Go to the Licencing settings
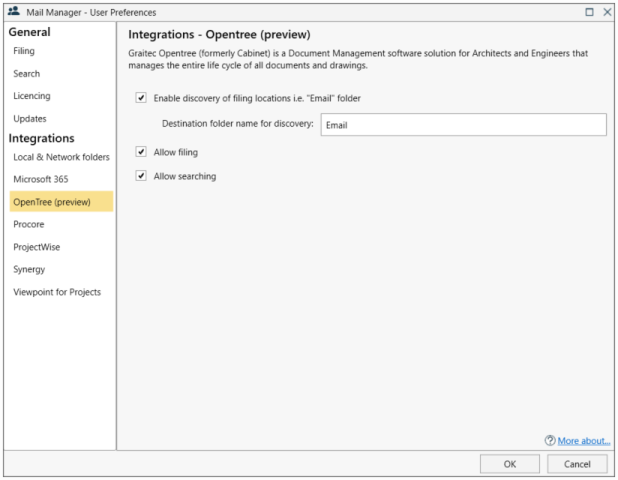The image size is (618, 480). 32,96
